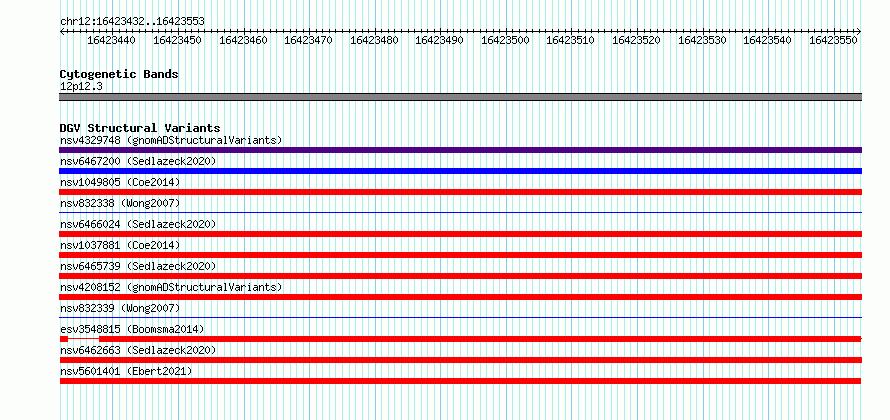Select the red nsv4208152 variant bar
Screen dimensions: 890x420
coord(460,297)
